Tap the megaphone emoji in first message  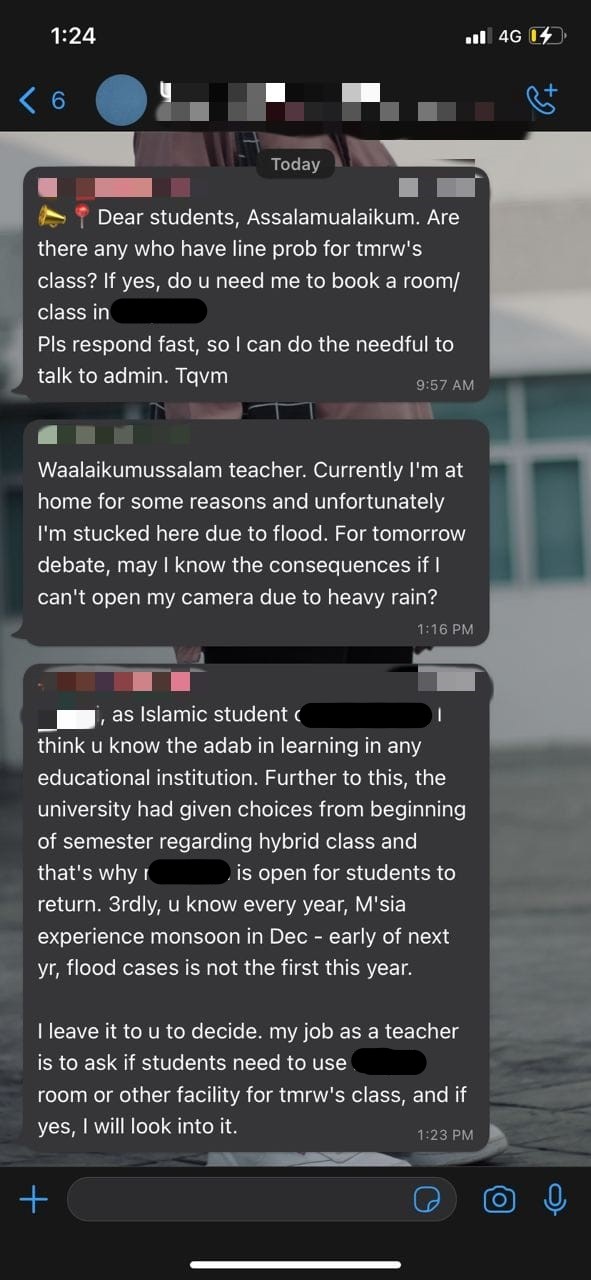[52, 216]
